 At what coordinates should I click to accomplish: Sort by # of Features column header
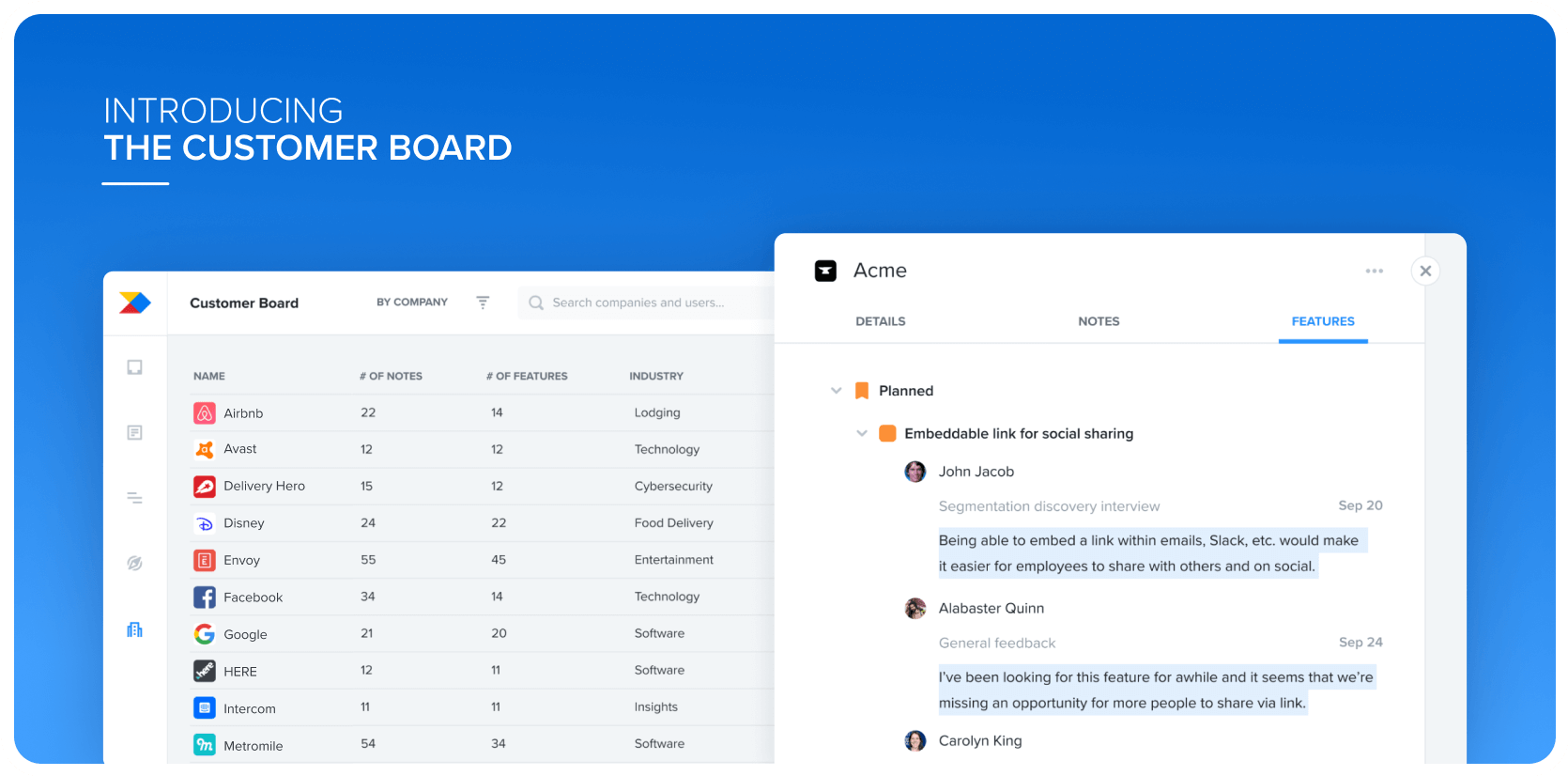pyautogui.click(x=527, y=376)
